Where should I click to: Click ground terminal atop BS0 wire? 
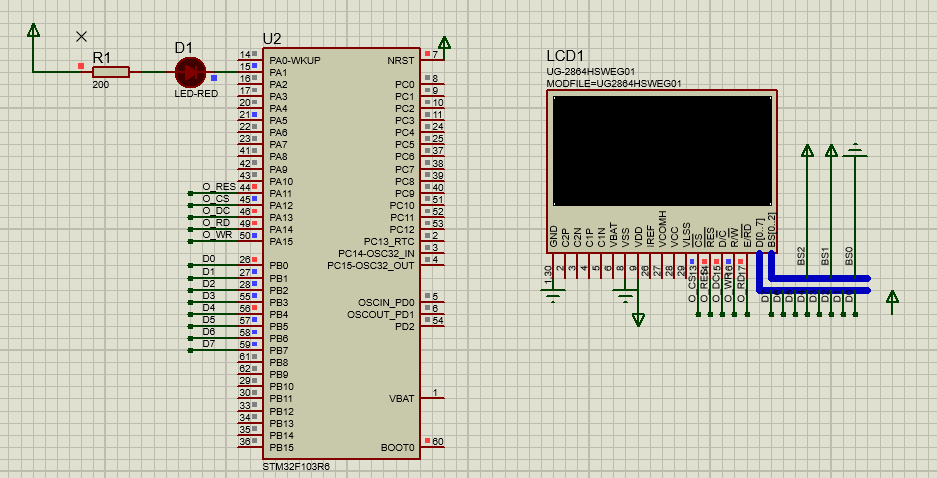point(855,150)
